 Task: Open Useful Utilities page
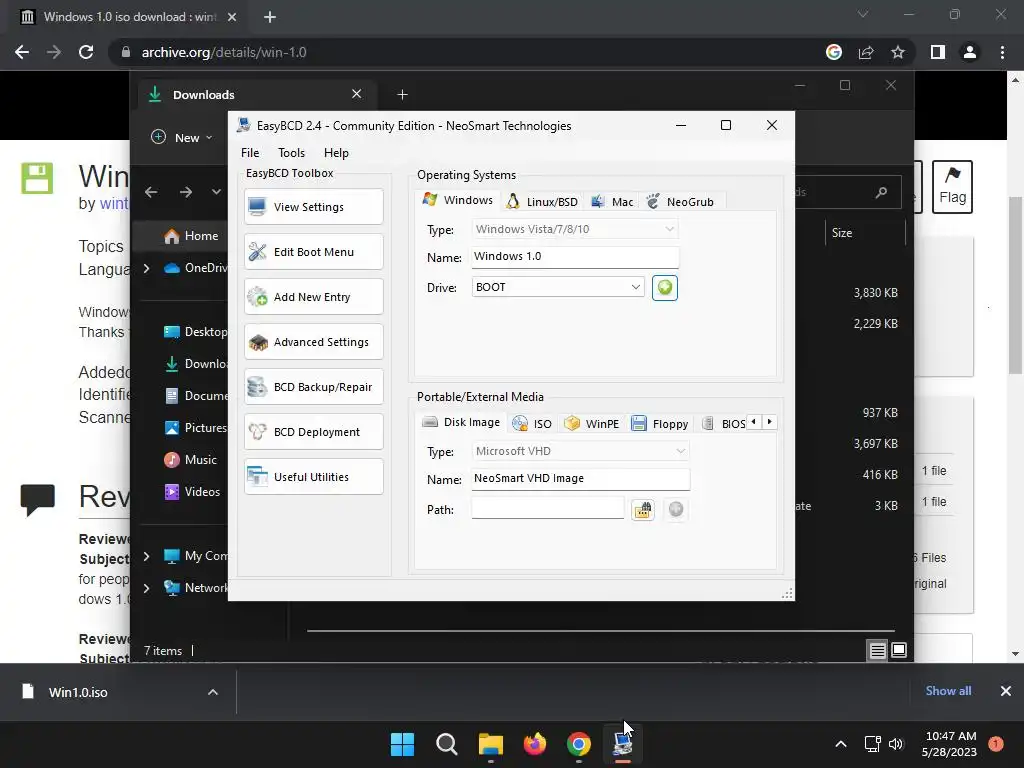pos(313,477)
